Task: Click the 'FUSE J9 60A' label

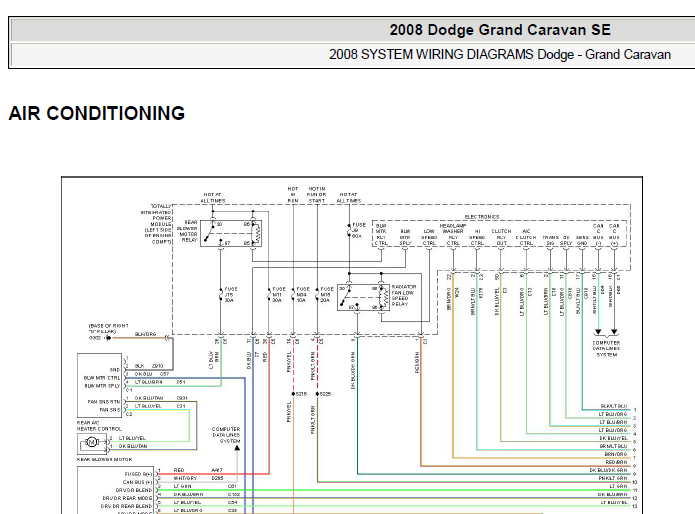Action: pyautogui.click(x=359, y=230)
